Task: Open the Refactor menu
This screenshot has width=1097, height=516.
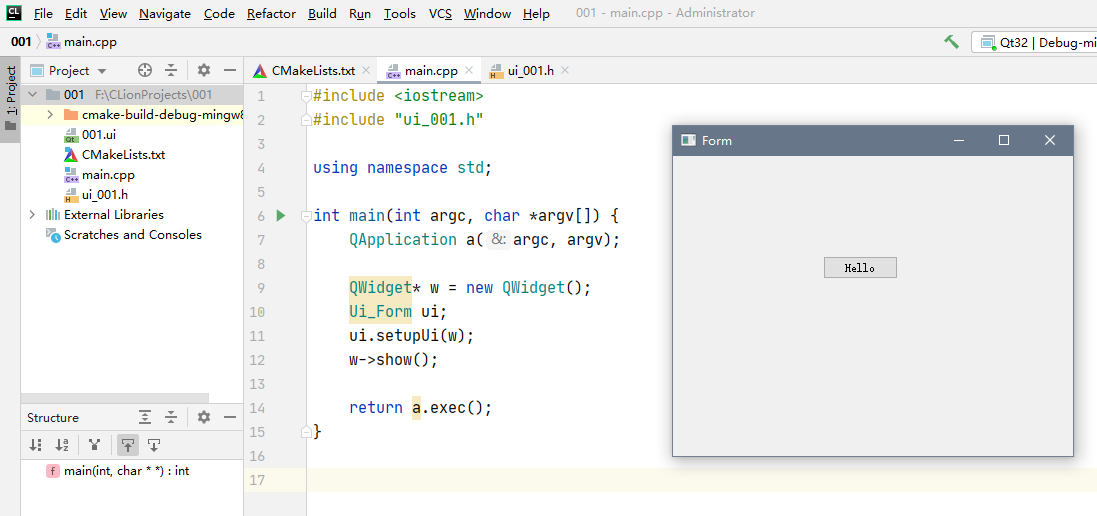Action: coord(271,14)
